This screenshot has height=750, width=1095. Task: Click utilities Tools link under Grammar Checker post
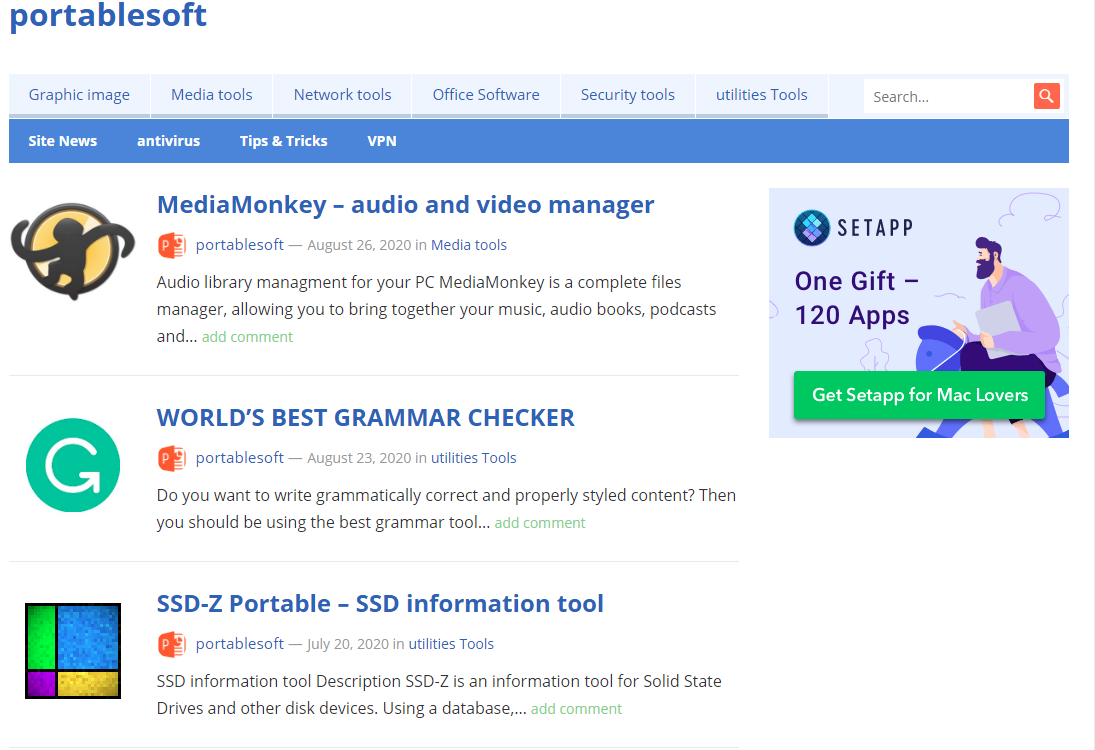click(x=473, y=458)
